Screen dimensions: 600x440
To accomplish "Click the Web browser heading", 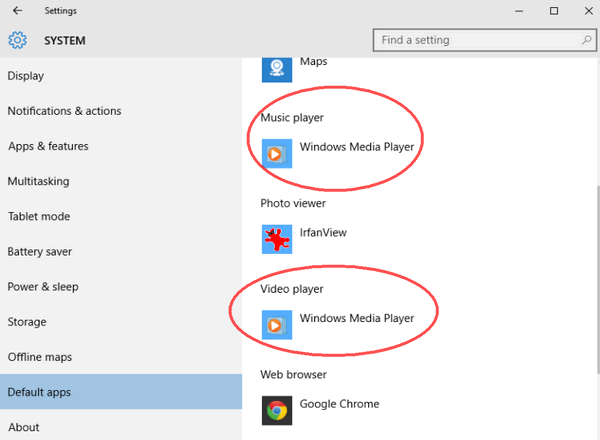I will tap(293, 375).
